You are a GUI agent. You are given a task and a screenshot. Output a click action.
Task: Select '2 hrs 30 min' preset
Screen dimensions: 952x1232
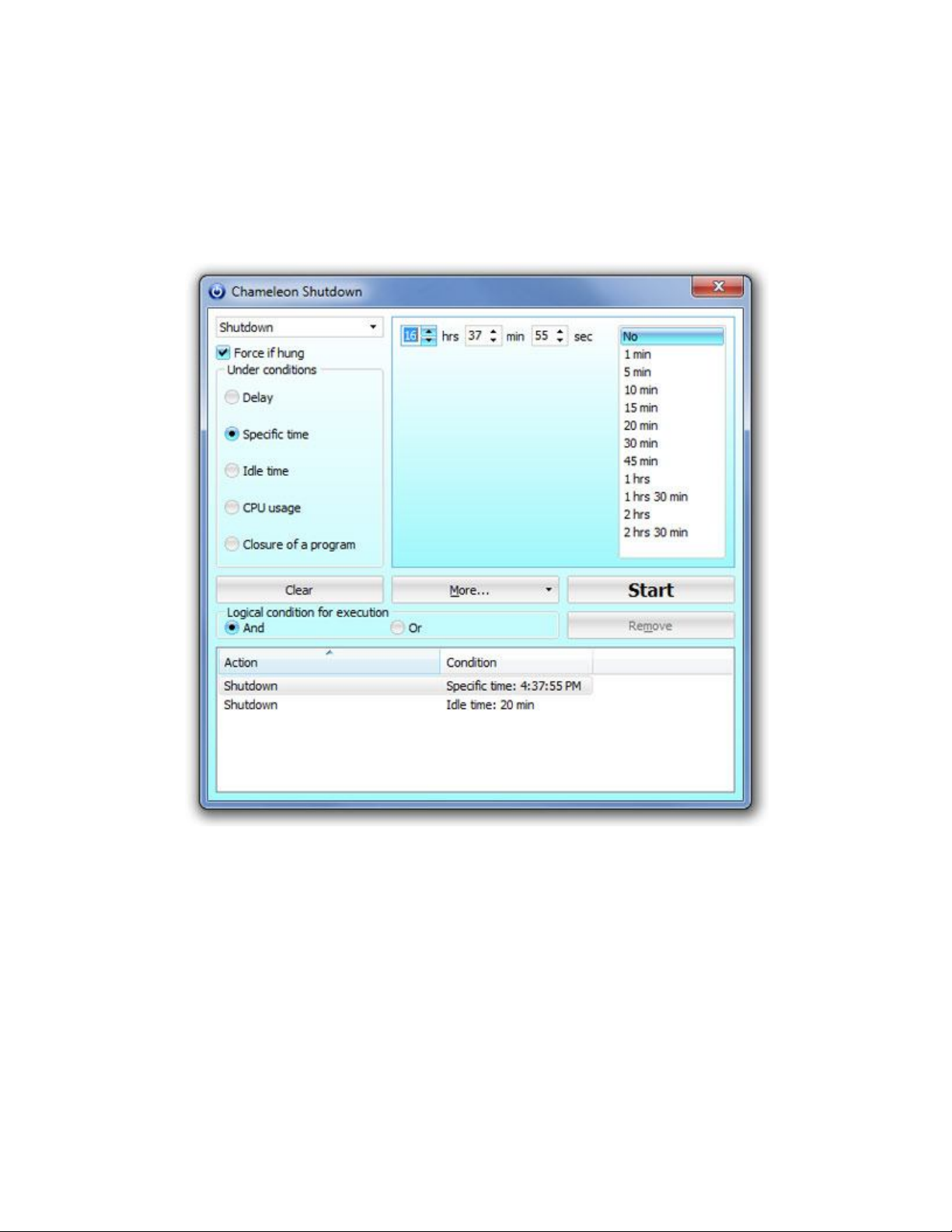click(672, 532)
